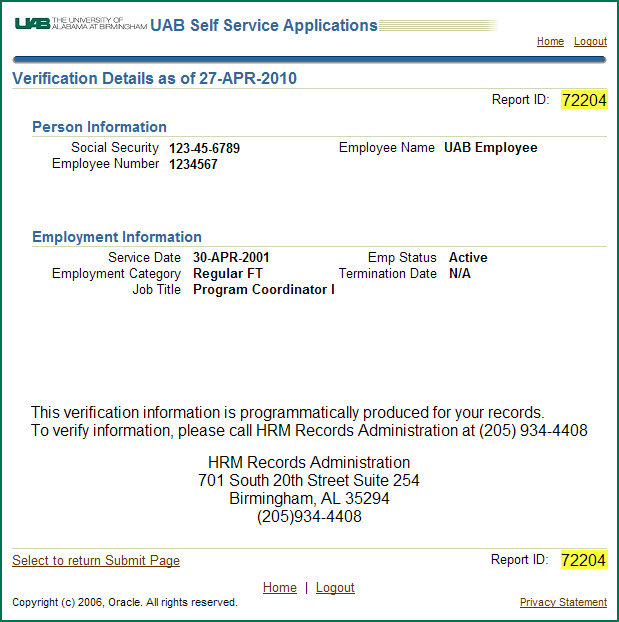Image resolution: width=619 pixels, height=622 pixels.
Task: Click the Verification Details as of 27-APR-2010 heading
Action: tap(154, 78)
